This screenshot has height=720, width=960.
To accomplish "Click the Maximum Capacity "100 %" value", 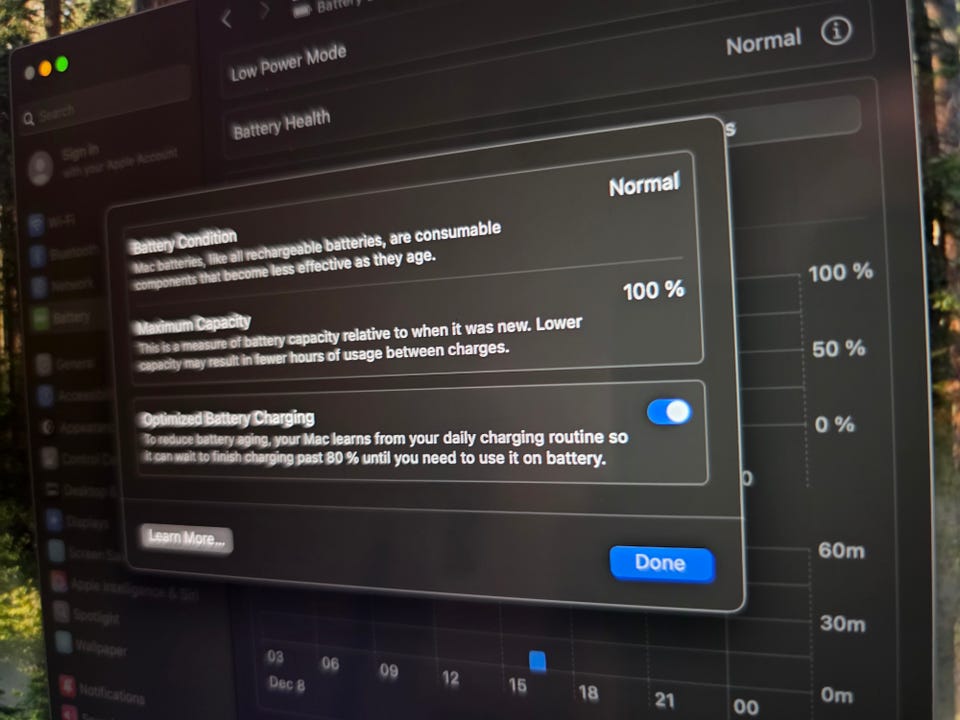I will (x=653, y=290).
